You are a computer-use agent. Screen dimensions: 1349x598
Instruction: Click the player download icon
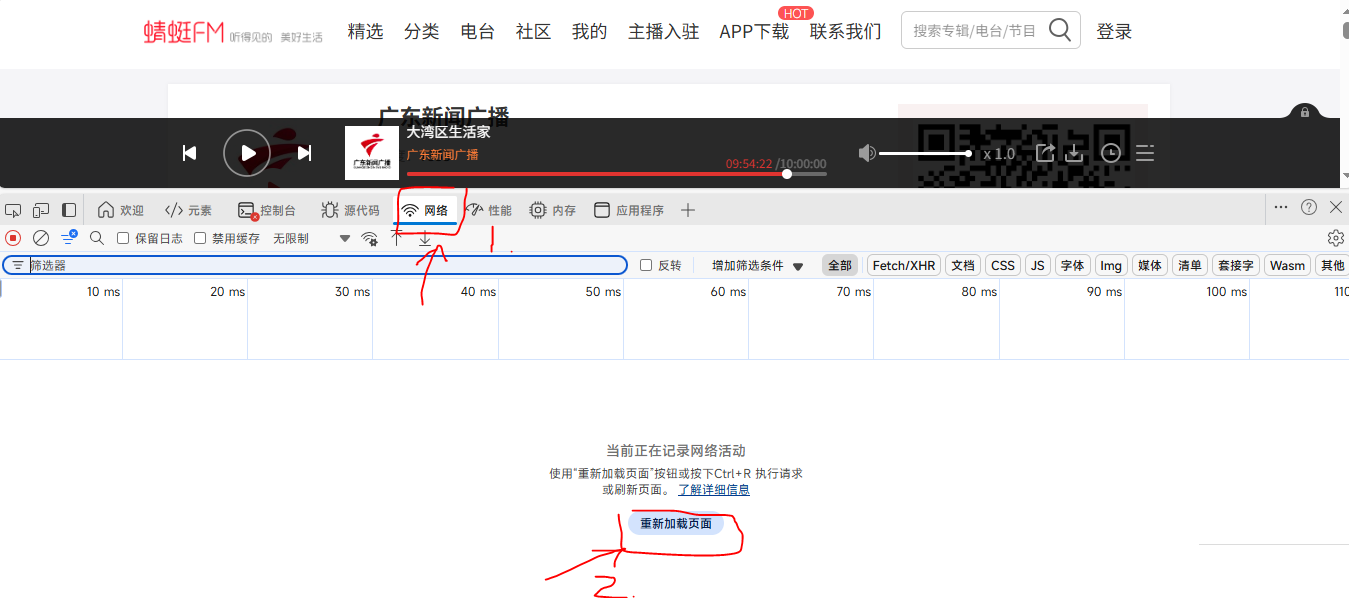1074,153
